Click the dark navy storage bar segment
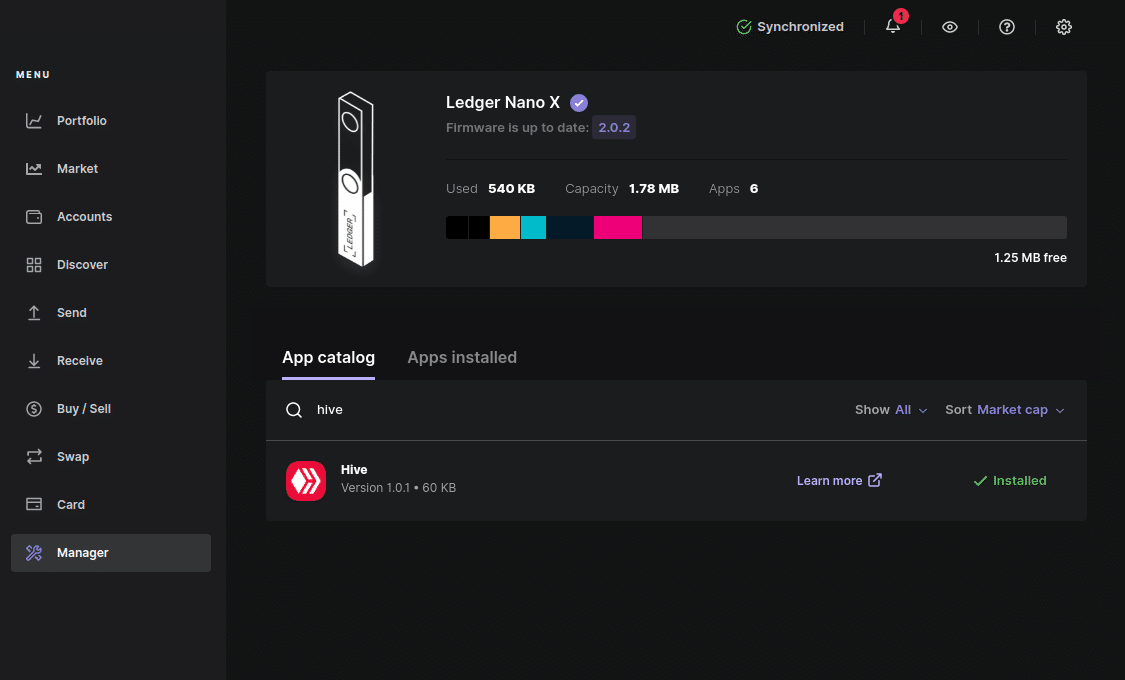1125x680 pixels. point(570,227)
